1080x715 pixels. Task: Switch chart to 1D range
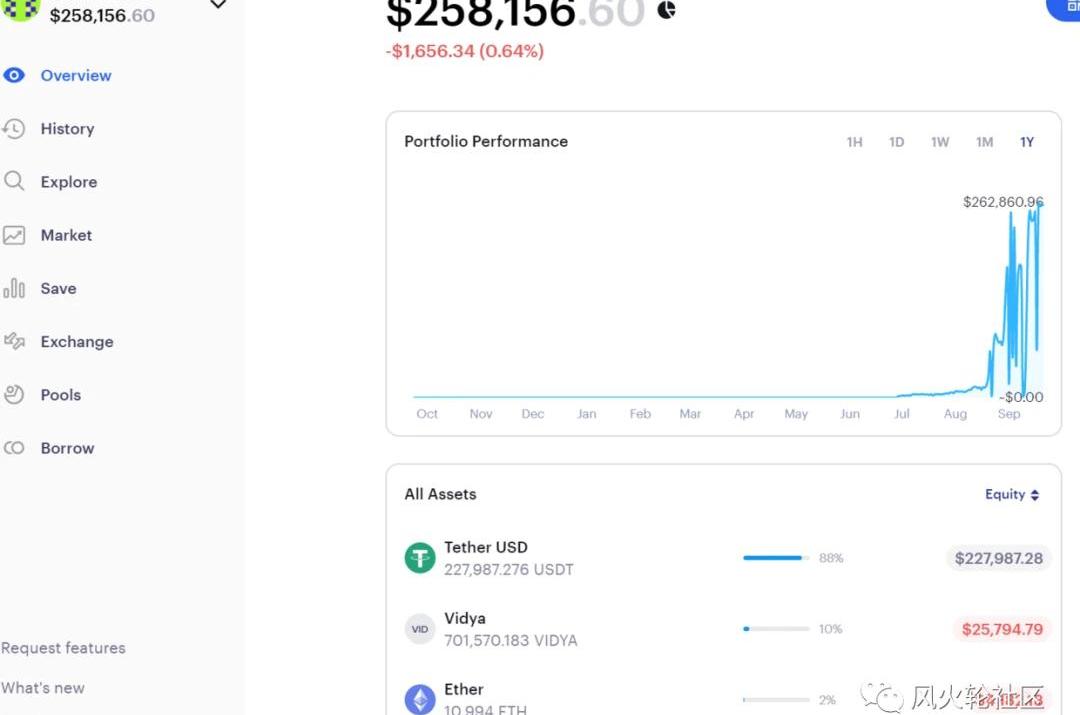tap(896, 142)
